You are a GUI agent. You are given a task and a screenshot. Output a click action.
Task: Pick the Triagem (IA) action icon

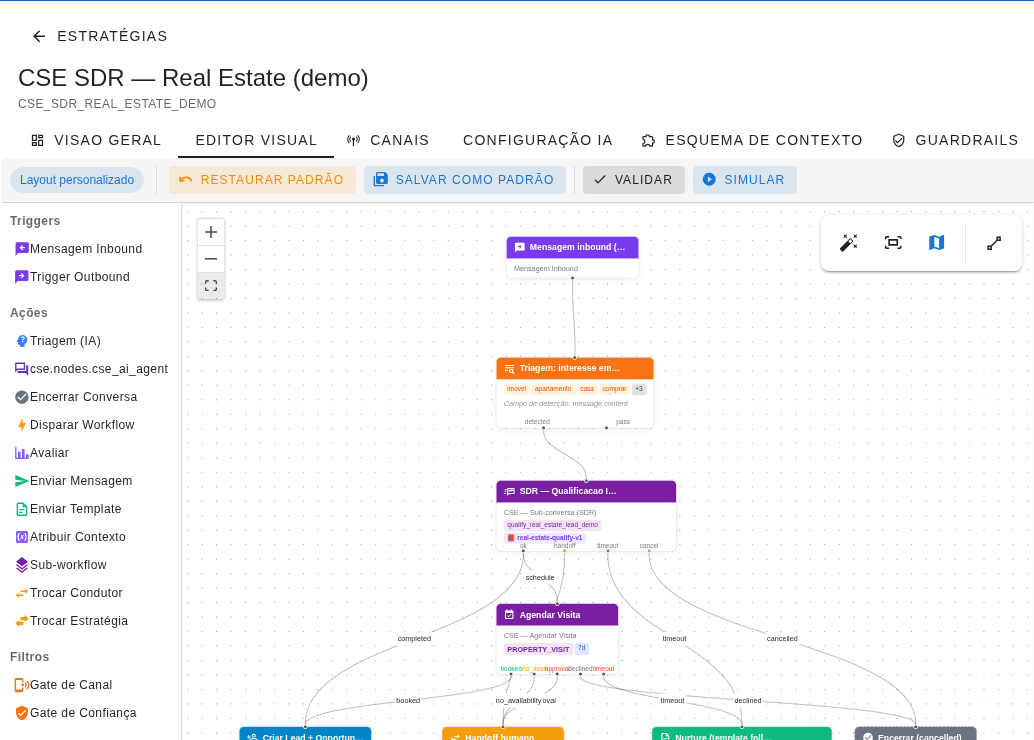point(22,341)
